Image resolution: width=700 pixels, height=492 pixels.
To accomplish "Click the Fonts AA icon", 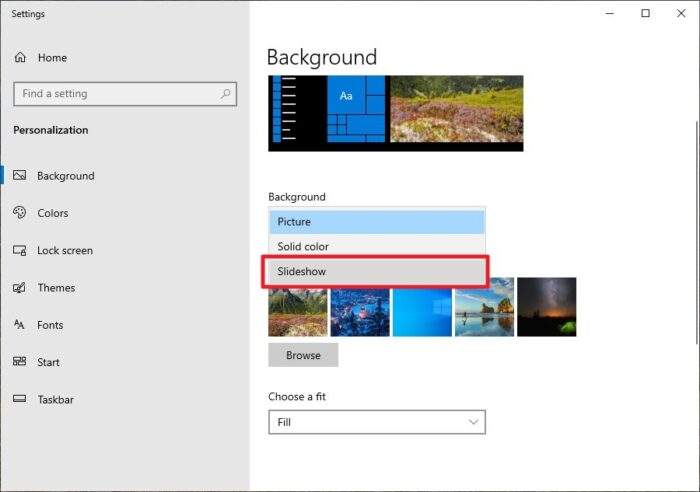I will pyautogui.click(x=20, y=325).
